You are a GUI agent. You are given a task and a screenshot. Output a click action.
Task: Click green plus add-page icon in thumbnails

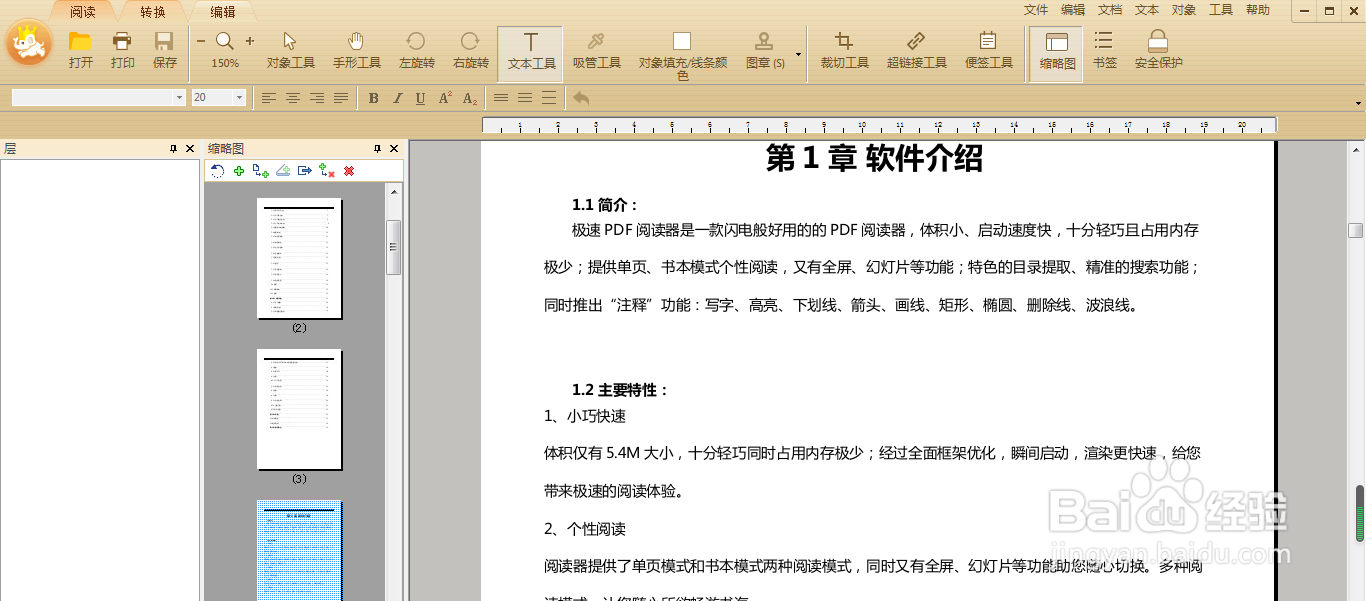(x=239, y=171)
